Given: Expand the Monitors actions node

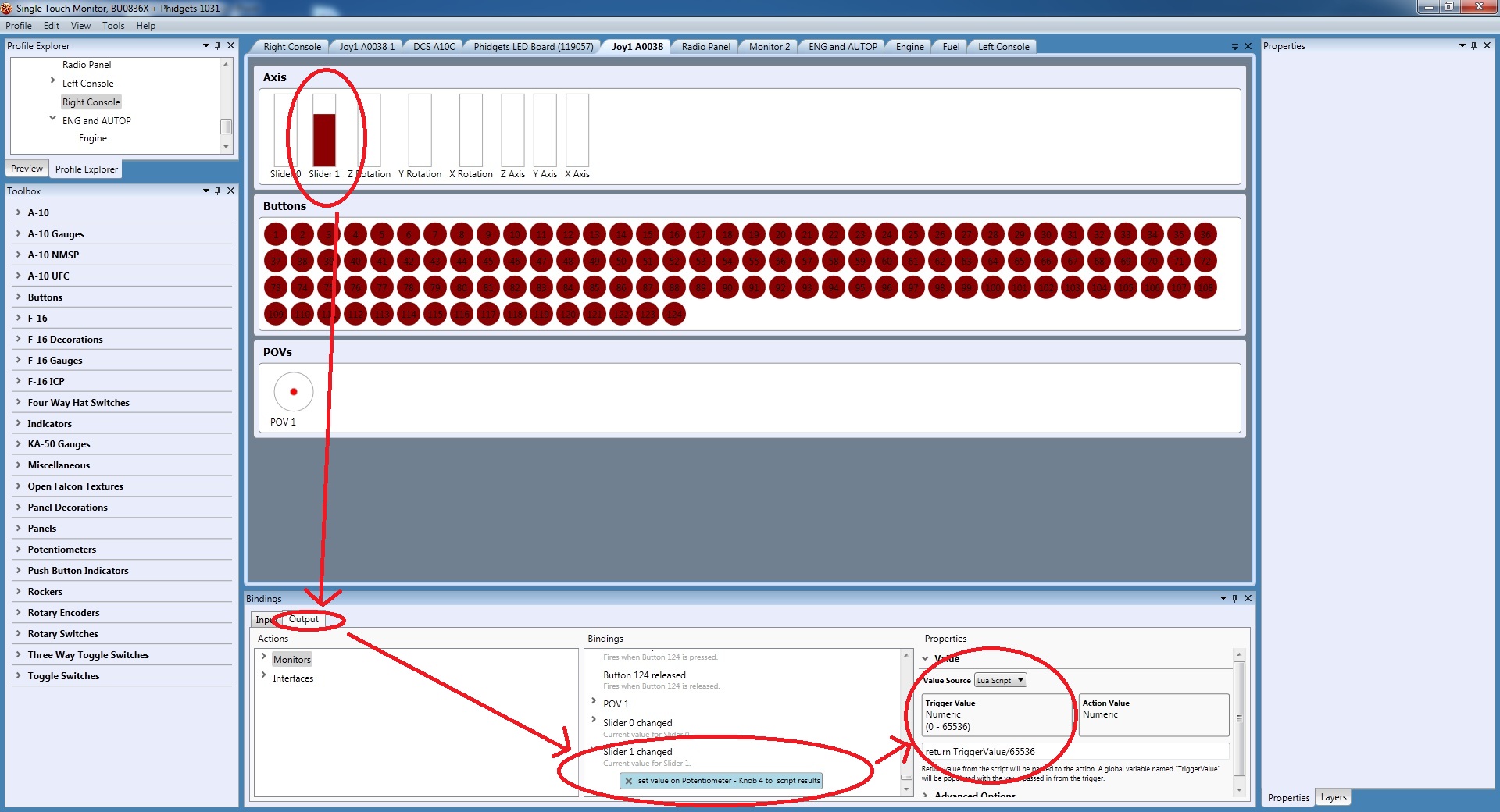Looking at the screenshot, I should (264, 656).
